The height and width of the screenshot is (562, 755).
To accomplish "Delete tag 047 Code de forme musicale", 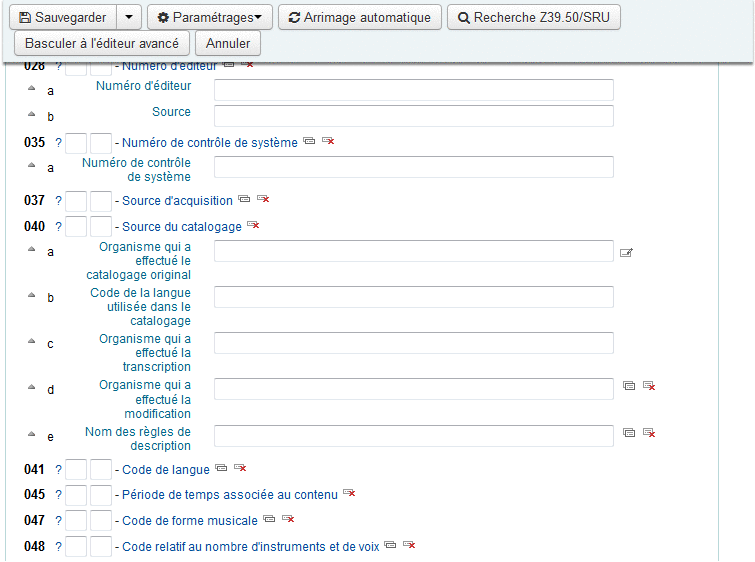I will [x=288, y=519].
